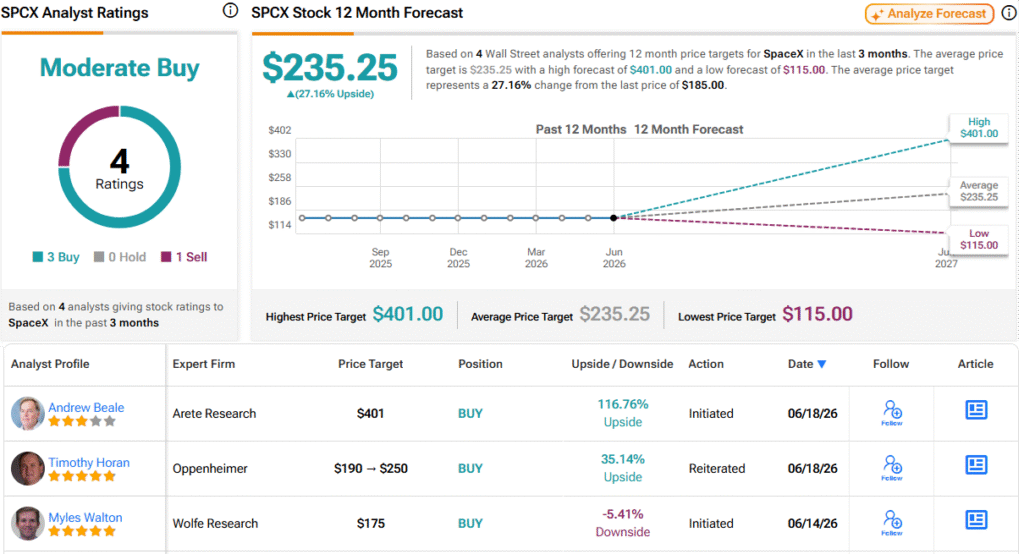Click the Highest Price Target $401.00 value
1024x554 pixels.
pos(408,314)
